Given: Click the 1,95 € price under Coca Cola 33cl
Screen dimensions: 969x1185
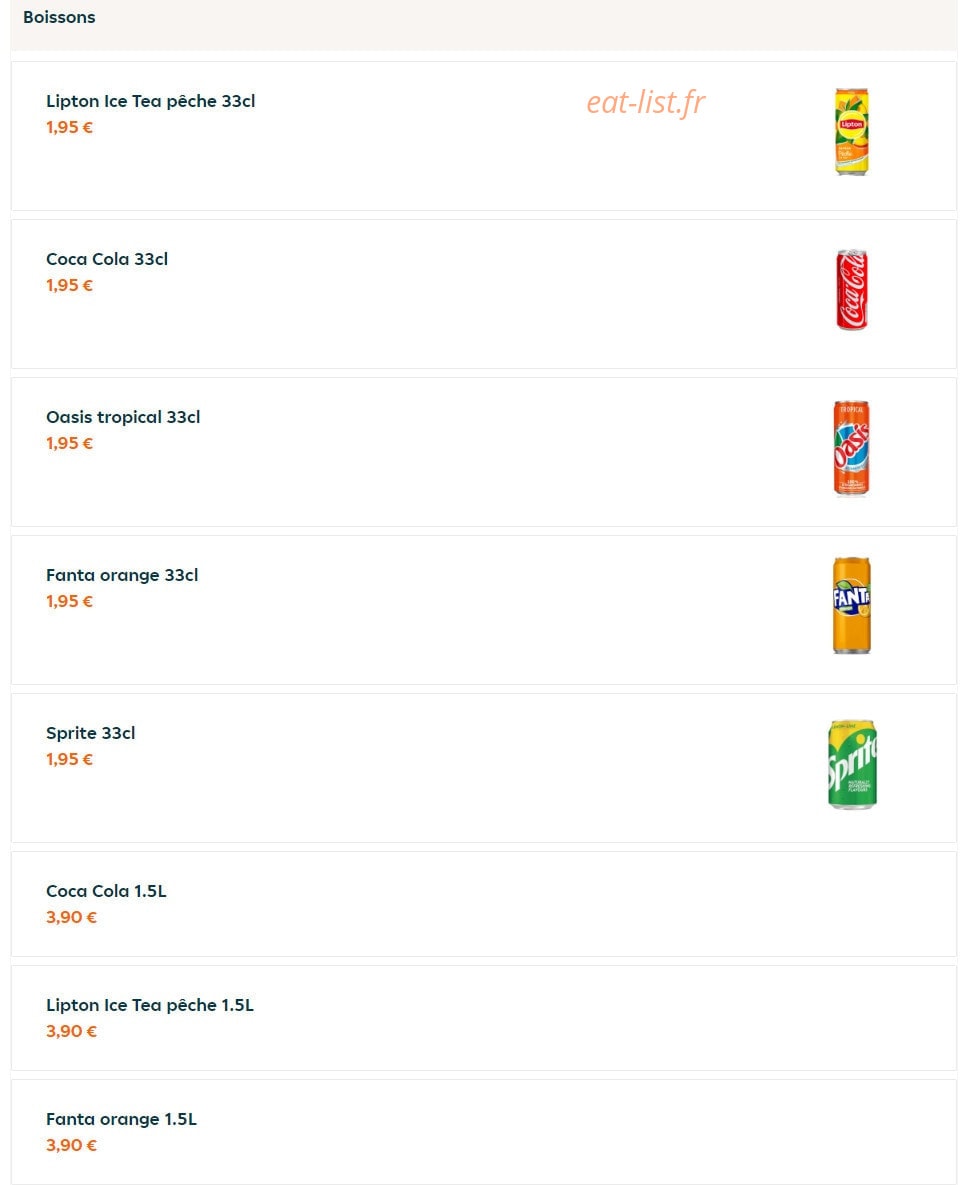Looking at the screenshot, I should (x=70, y=285).
